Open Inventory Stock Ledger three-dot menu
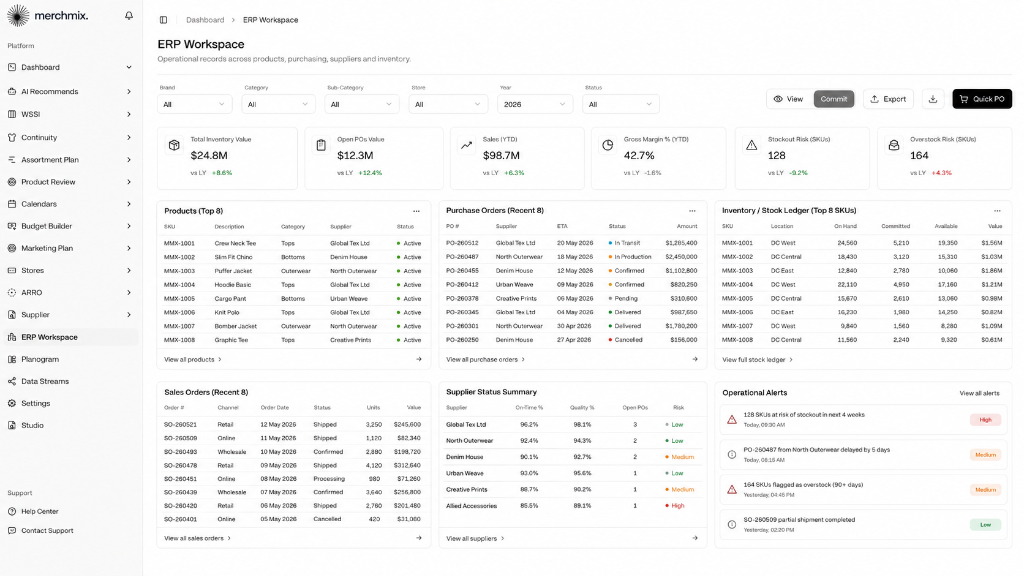This screenshot has height=576, width=1024. click(x=997, y=211)
